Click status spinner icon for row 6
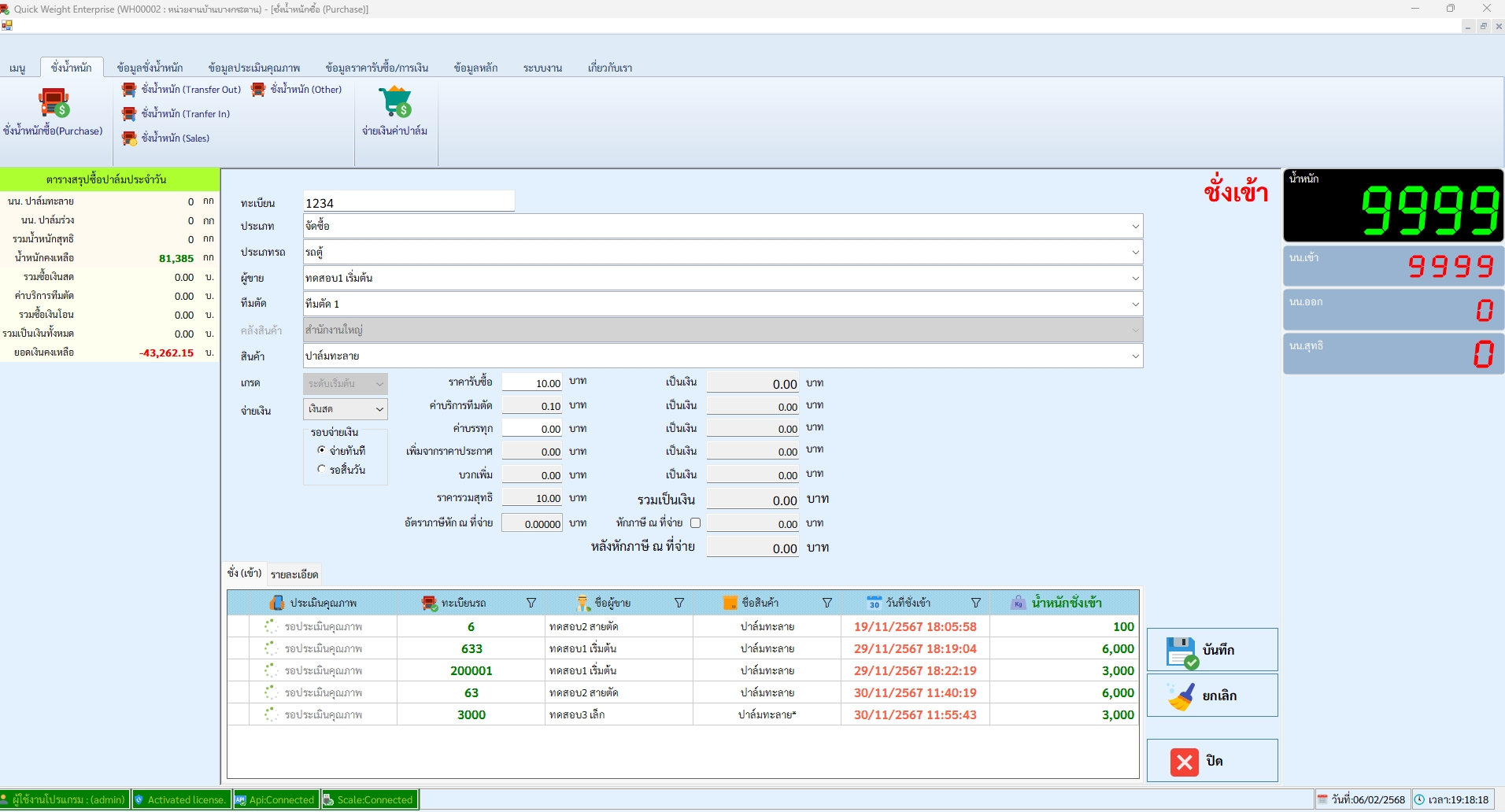This screenshot has height=812, width=1505. point(271,626)
